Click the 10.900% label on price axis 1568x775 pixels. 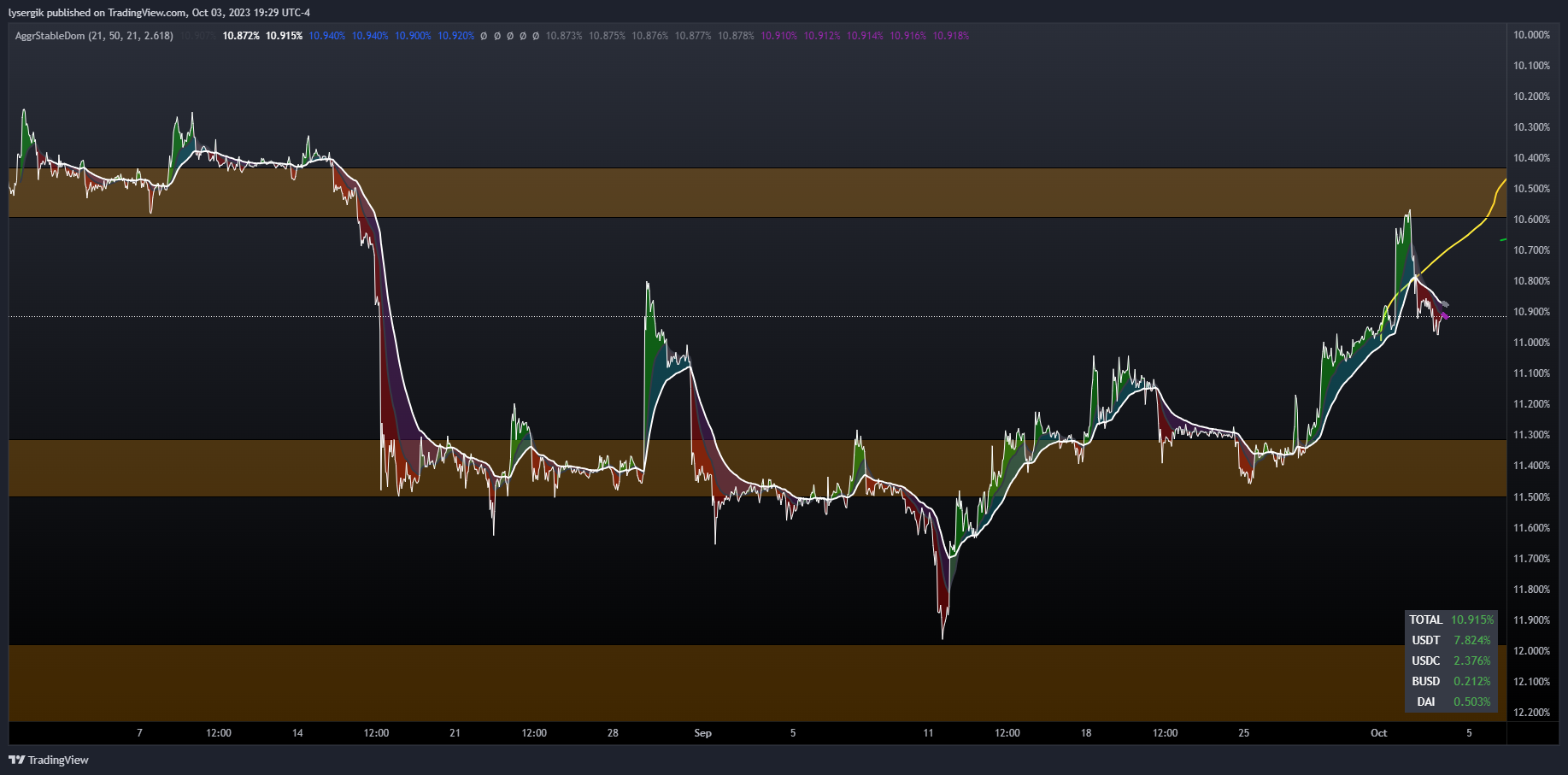click(1531, 312)
